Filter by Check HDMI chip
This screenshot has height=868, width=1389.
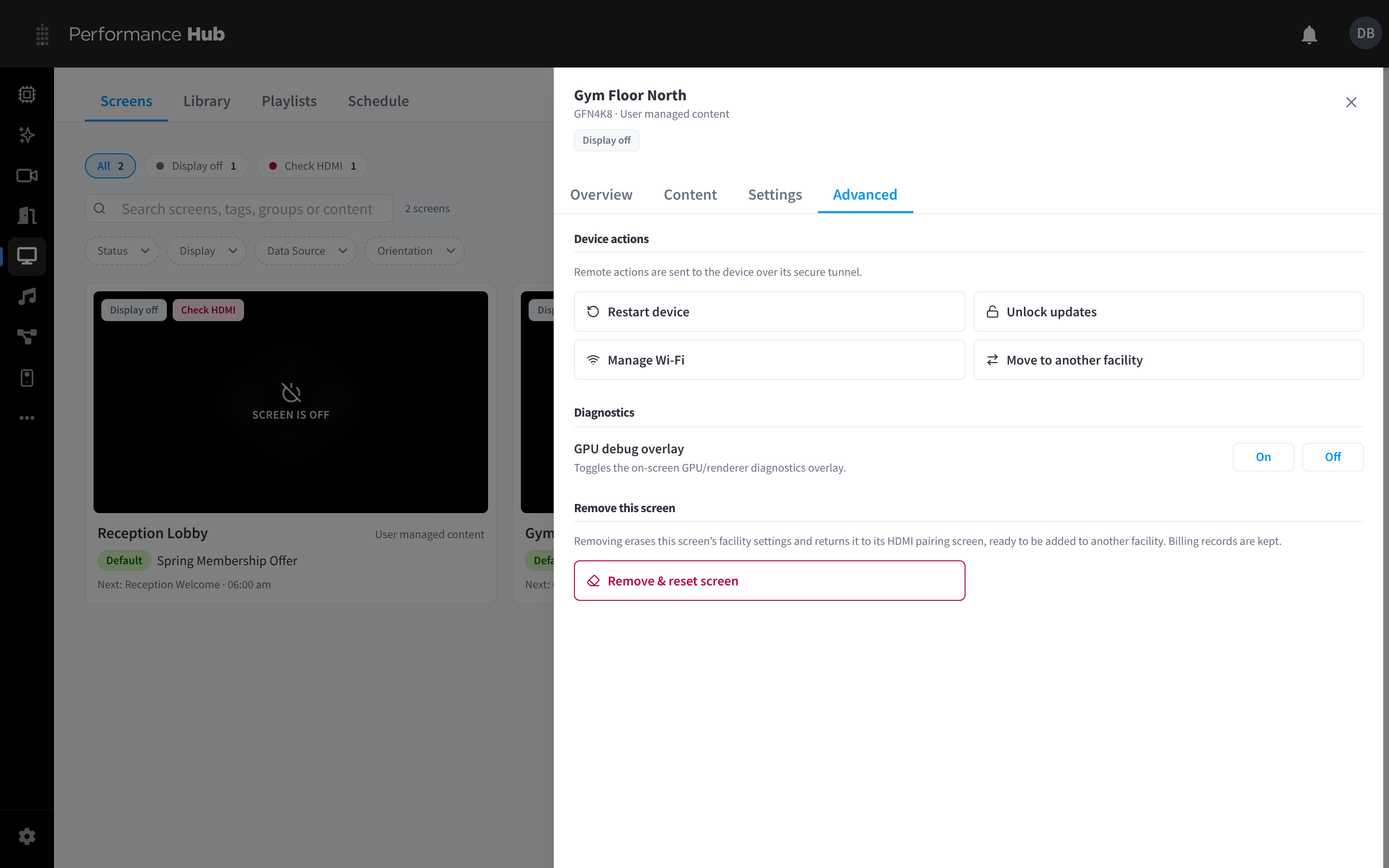[x=312, y=166]
